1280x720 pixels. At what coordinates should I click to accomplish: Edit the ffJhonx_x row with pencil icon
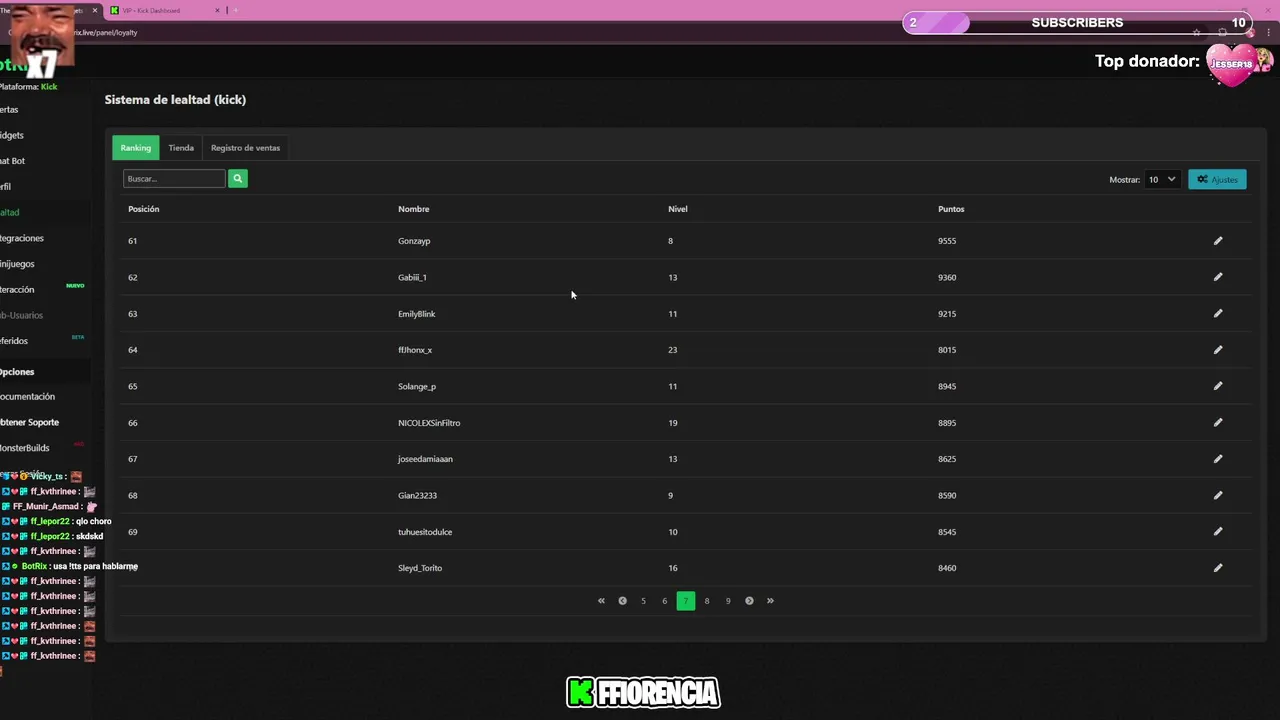[x=1218, y=350]
